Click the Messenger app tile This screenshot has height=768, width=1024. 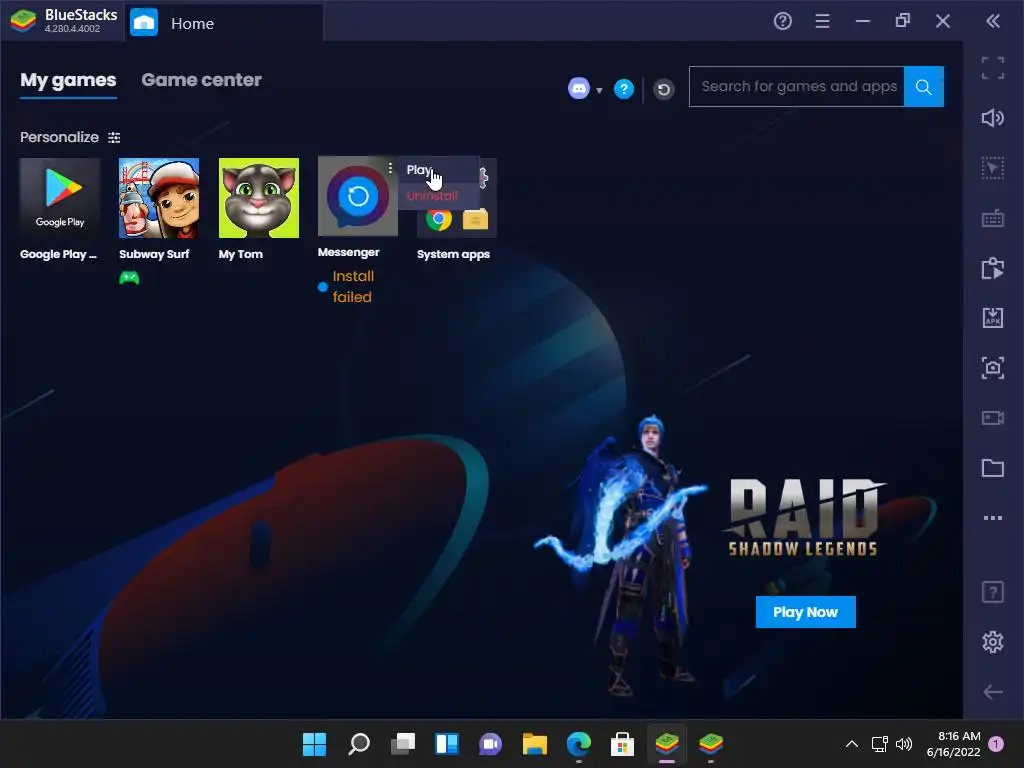tap(357, 196)
